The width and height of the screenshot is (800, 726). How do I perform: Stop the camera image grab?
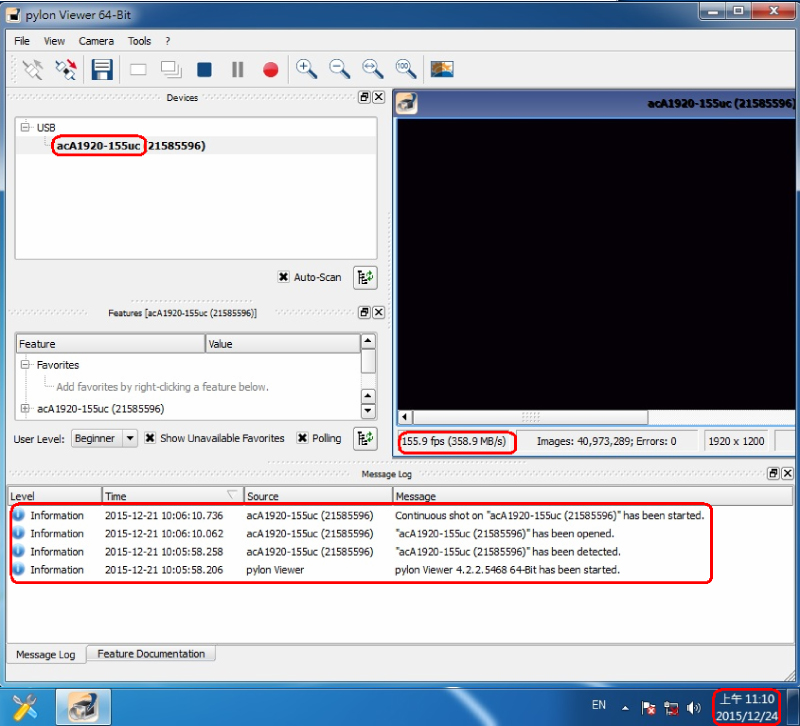[204, 69]
